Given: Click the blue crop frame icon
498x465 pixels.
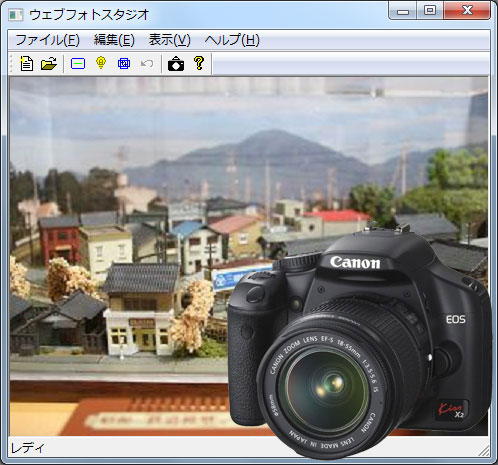Looking at the screenshot, I should tap(124, 63).
